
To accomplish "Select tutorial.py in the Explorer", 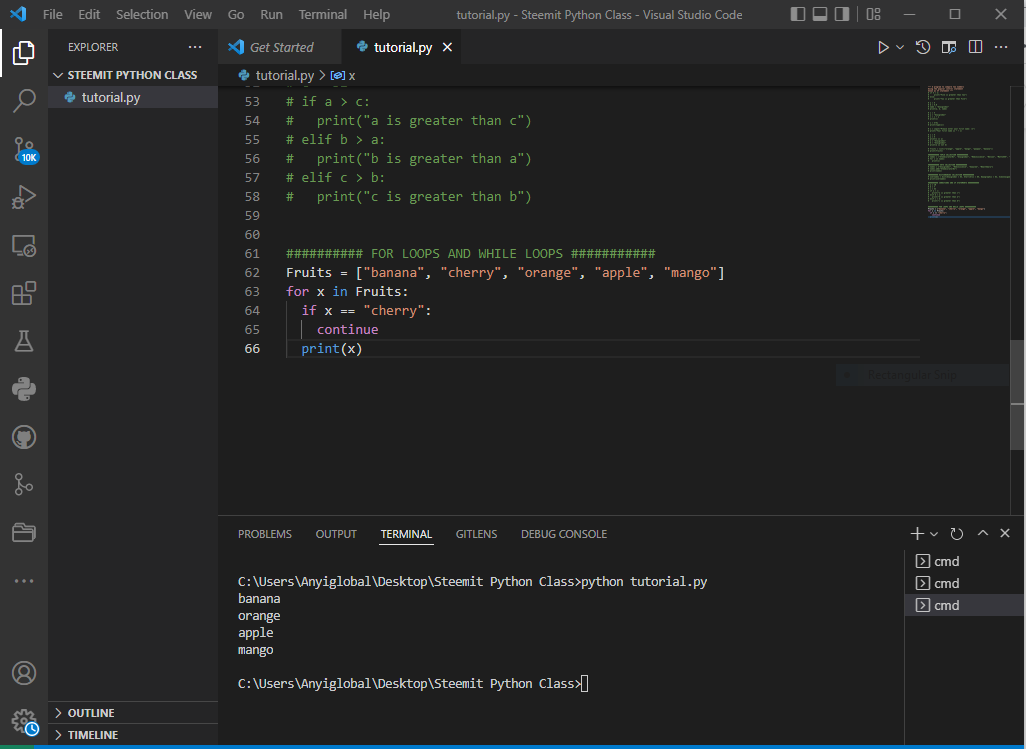I will point(111,97).
